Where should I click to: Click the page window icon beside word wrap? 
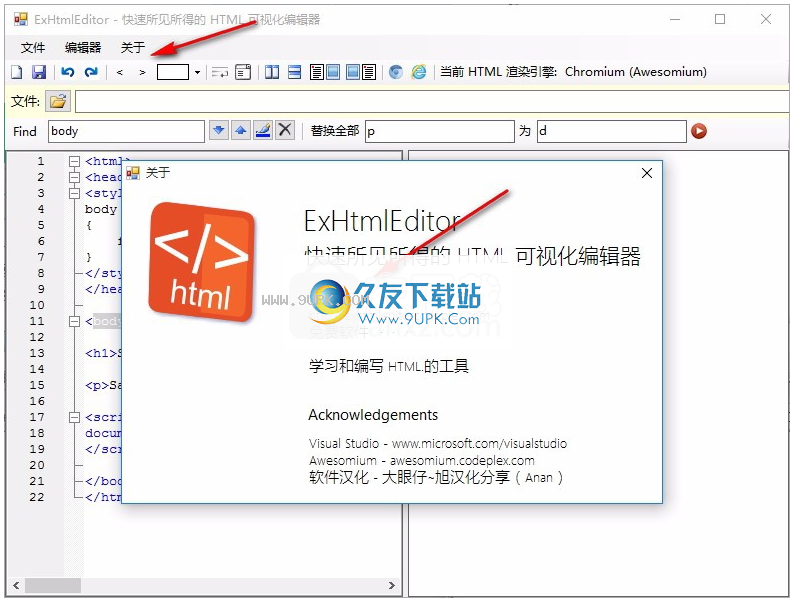tap(243, 72)
